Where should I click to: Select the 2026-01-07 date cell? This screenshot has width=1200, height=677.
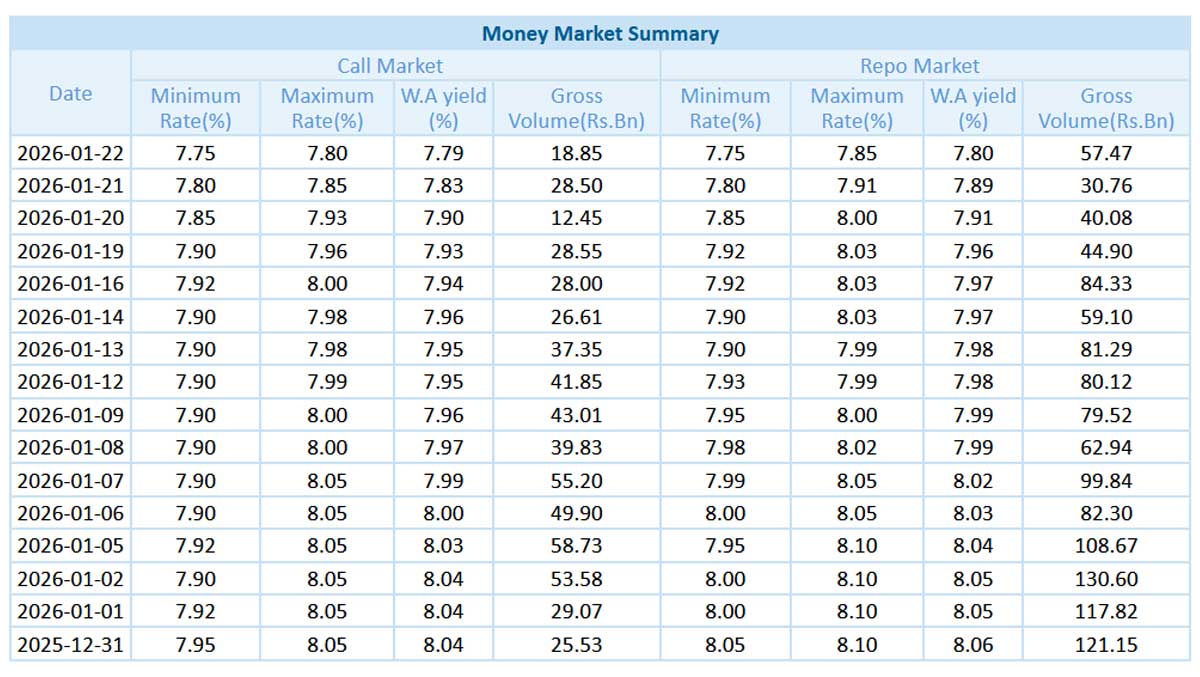tap(70, 481)
